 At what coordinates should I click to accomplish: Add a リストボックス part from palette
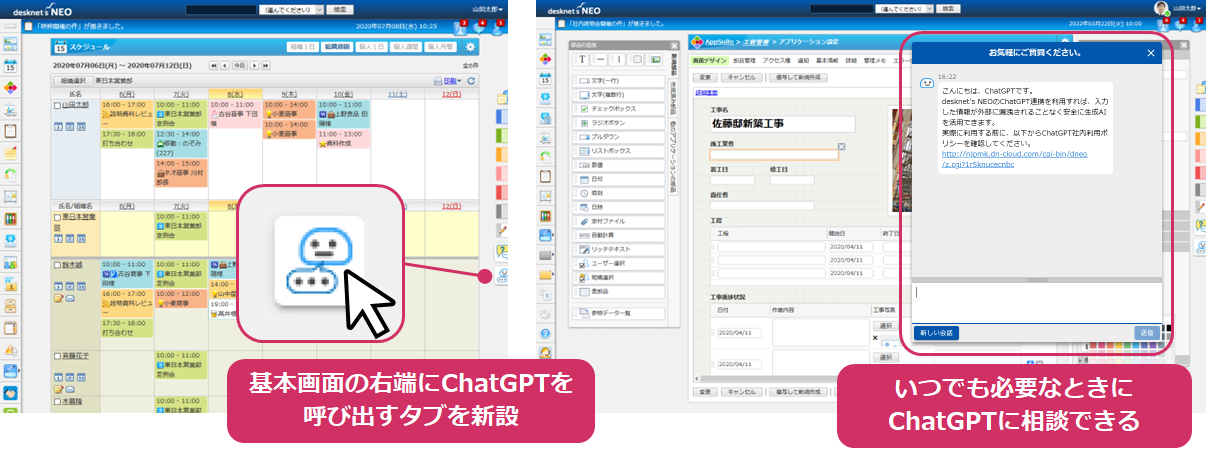pos(619,150)
